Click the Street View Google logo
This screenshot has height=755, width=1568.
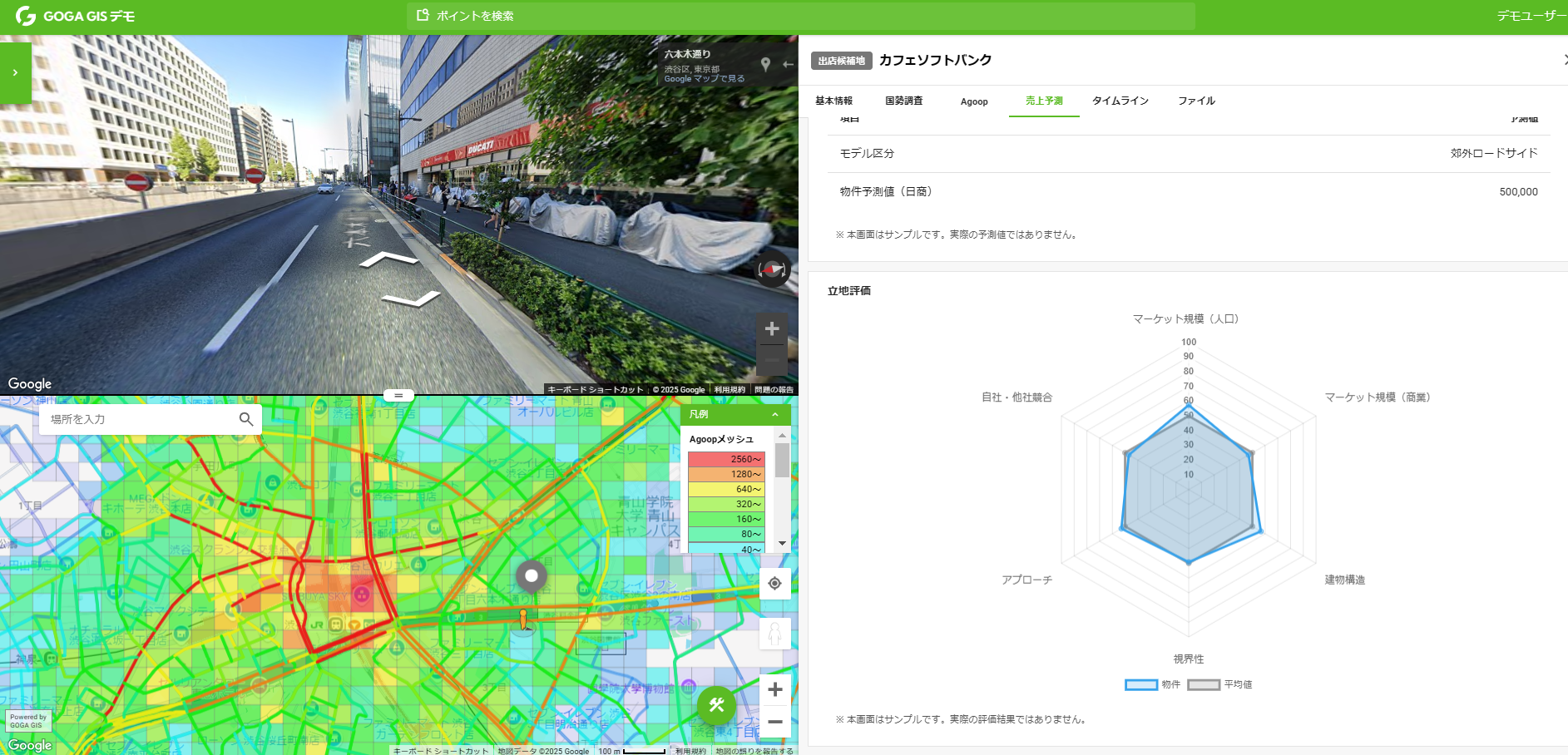(x=30, y=383)
